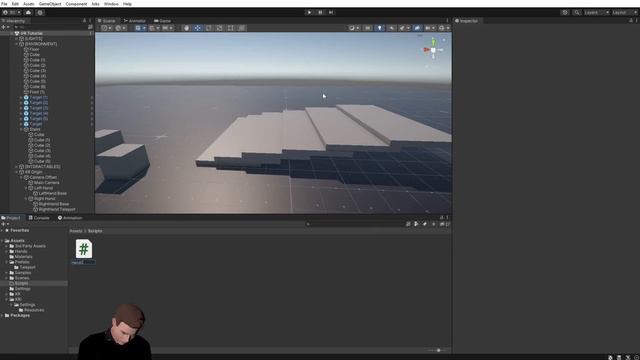Click the HandAnimator script asset icon
Viewport: 640px width, 360px height.
[x=84, y=249]
